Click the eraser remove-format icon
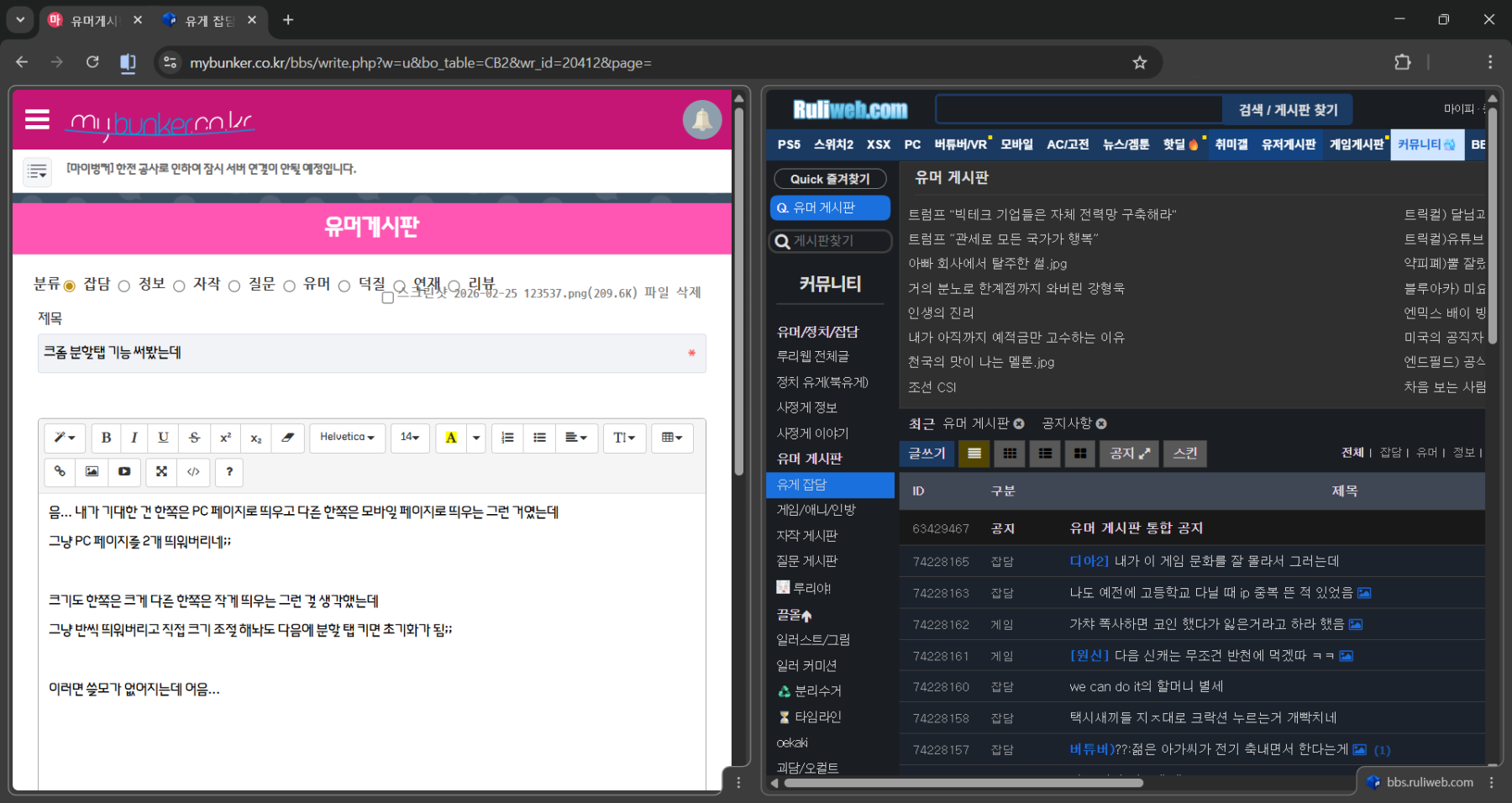 click(x=287, y=438)
